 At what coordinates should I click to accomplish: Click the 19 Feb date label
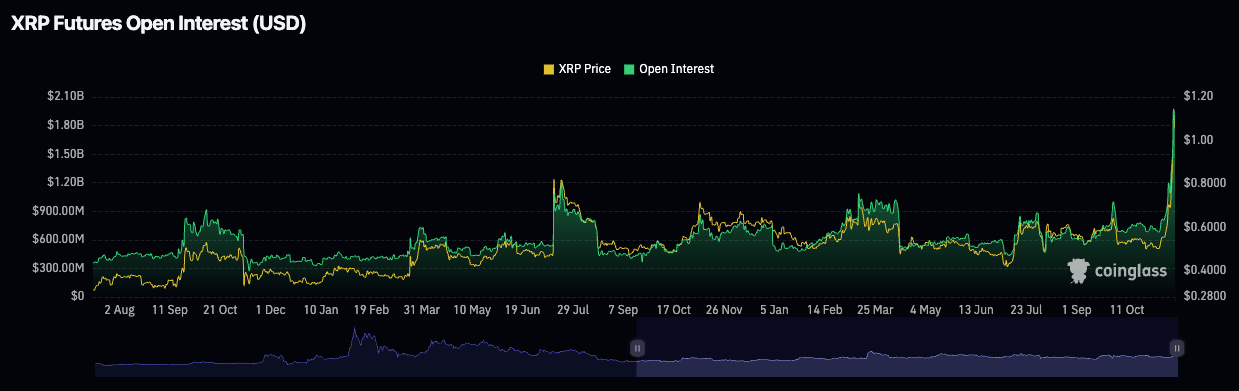(371, 311)
